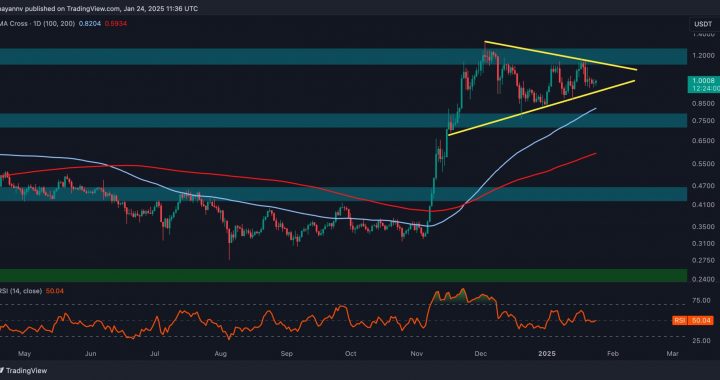Click the Jul label on time axis
The image size is (720, 380).
click(x=155, y=354)
